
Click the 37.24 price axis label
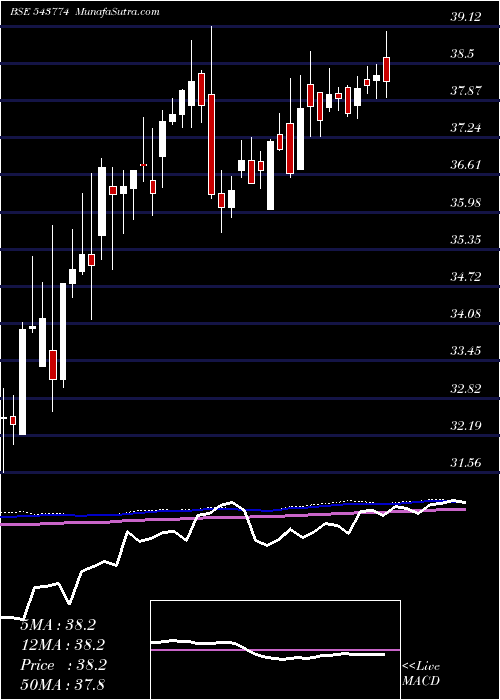467,129
